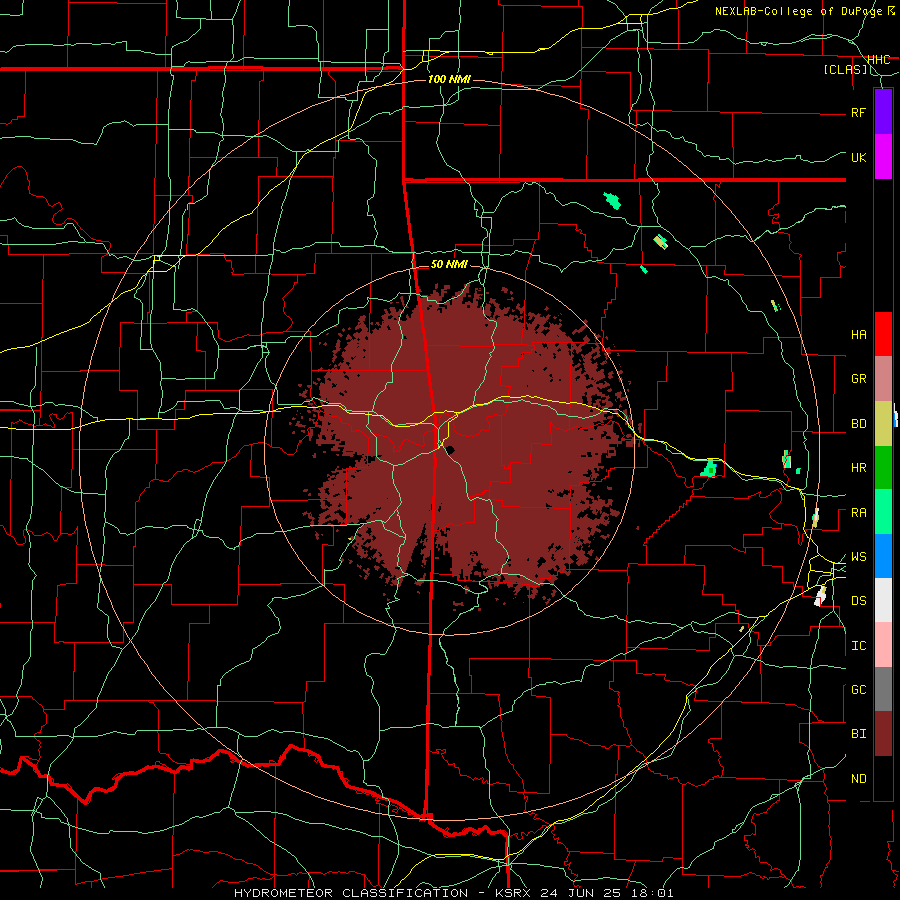Click the GC legend label

pyautogui.click(x=858, y=690)
